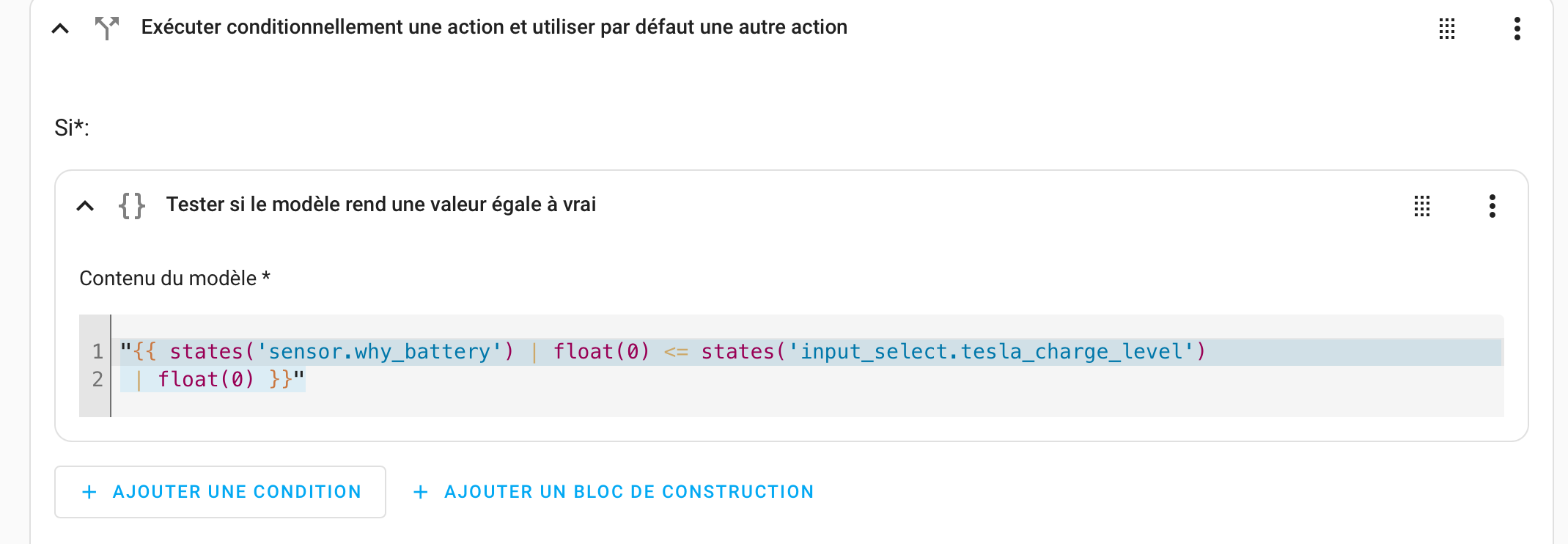Image resolution: width=1568 pixels, height=544 pixels.
Task: Place cursor in 'sensor.why_battery' text
Action: [380, 352]
